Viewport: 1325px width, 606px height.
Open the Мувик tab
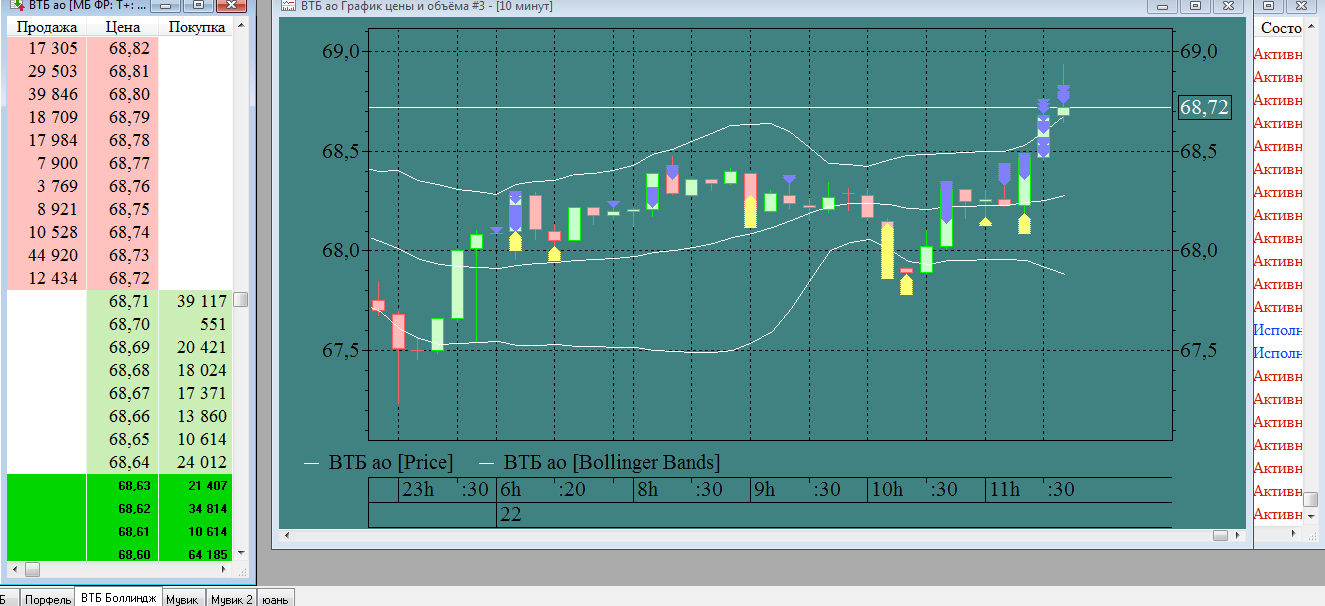click(x=182, y=598)
